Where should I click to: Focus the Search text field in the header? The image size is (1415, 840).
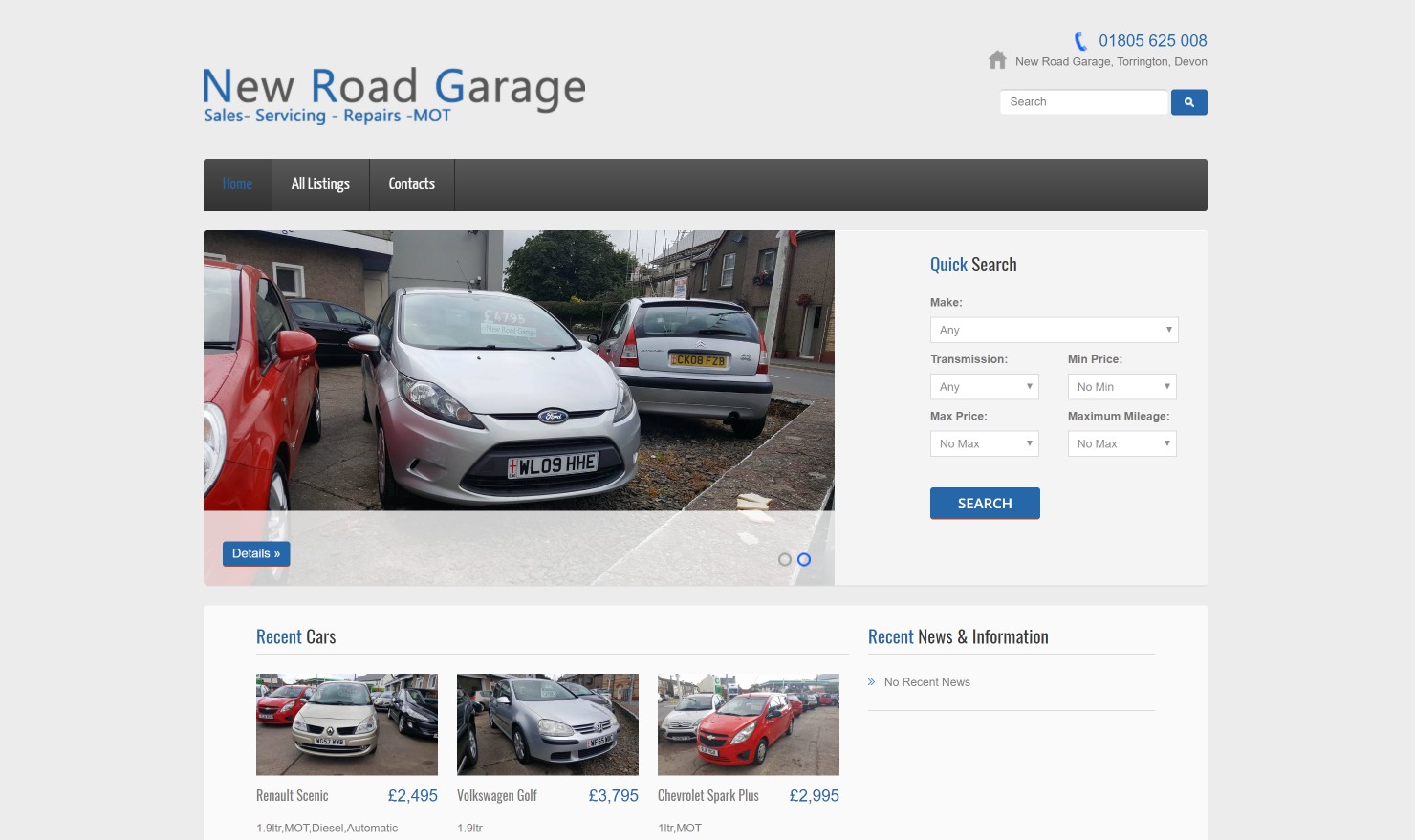tap(1083, 102)
